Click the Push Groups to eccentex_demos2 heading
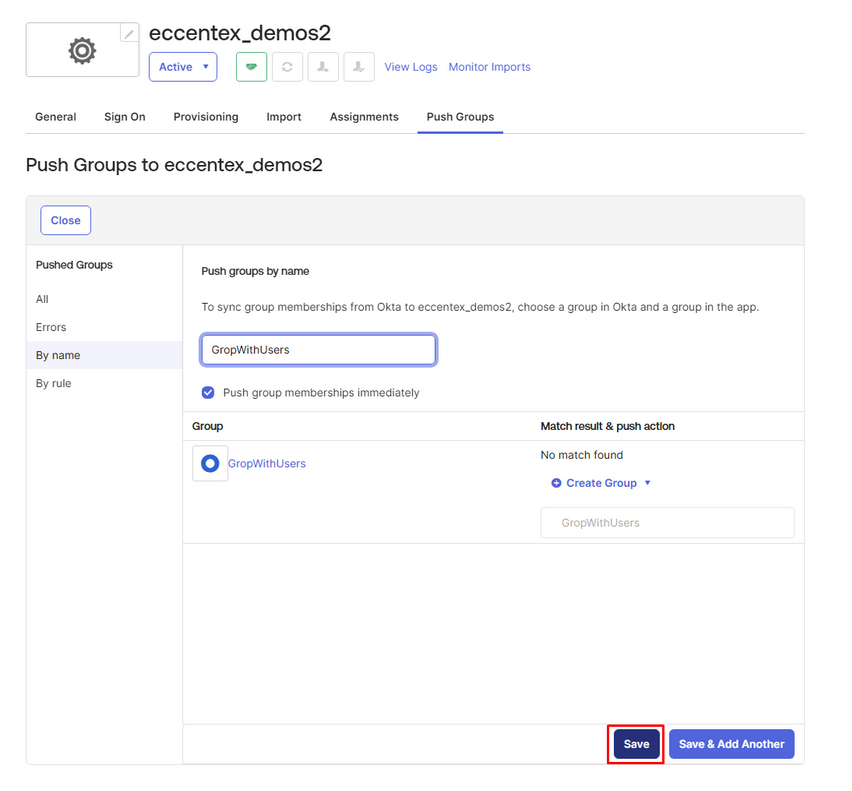This screenshot has height=791, width=852. (174, 165)
